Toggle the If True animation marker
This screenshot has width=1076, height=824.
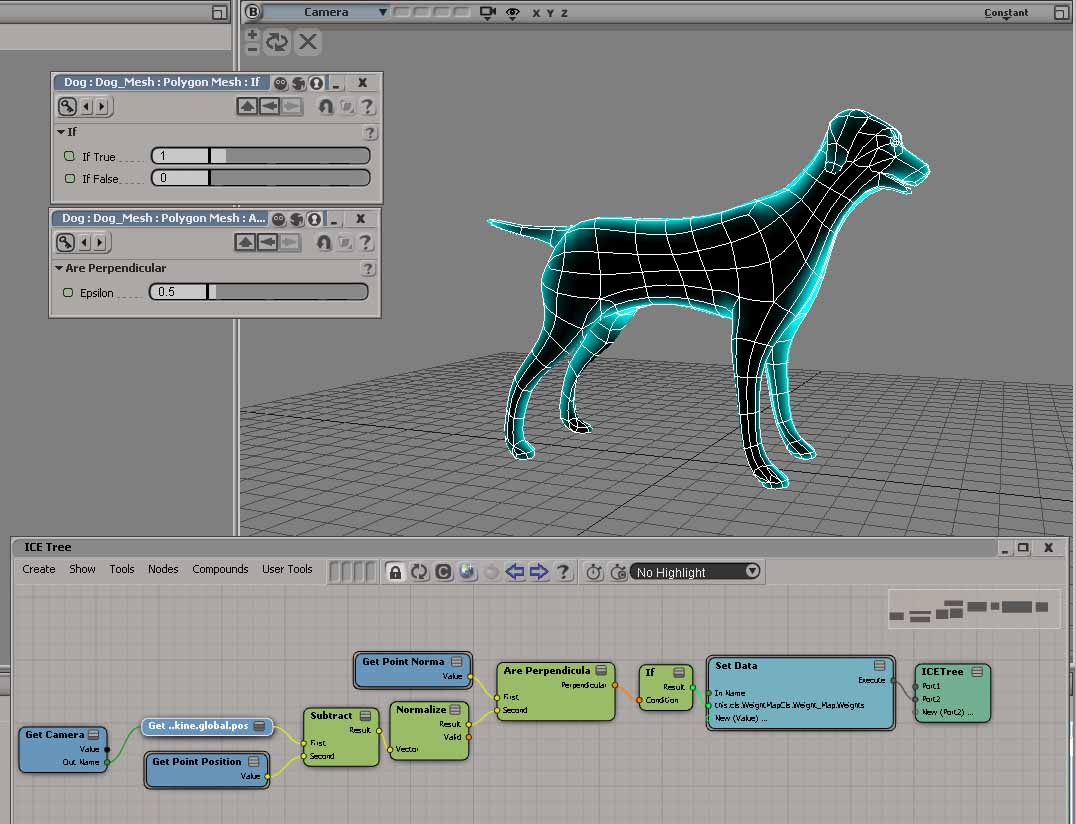click(x=69, y=157)
